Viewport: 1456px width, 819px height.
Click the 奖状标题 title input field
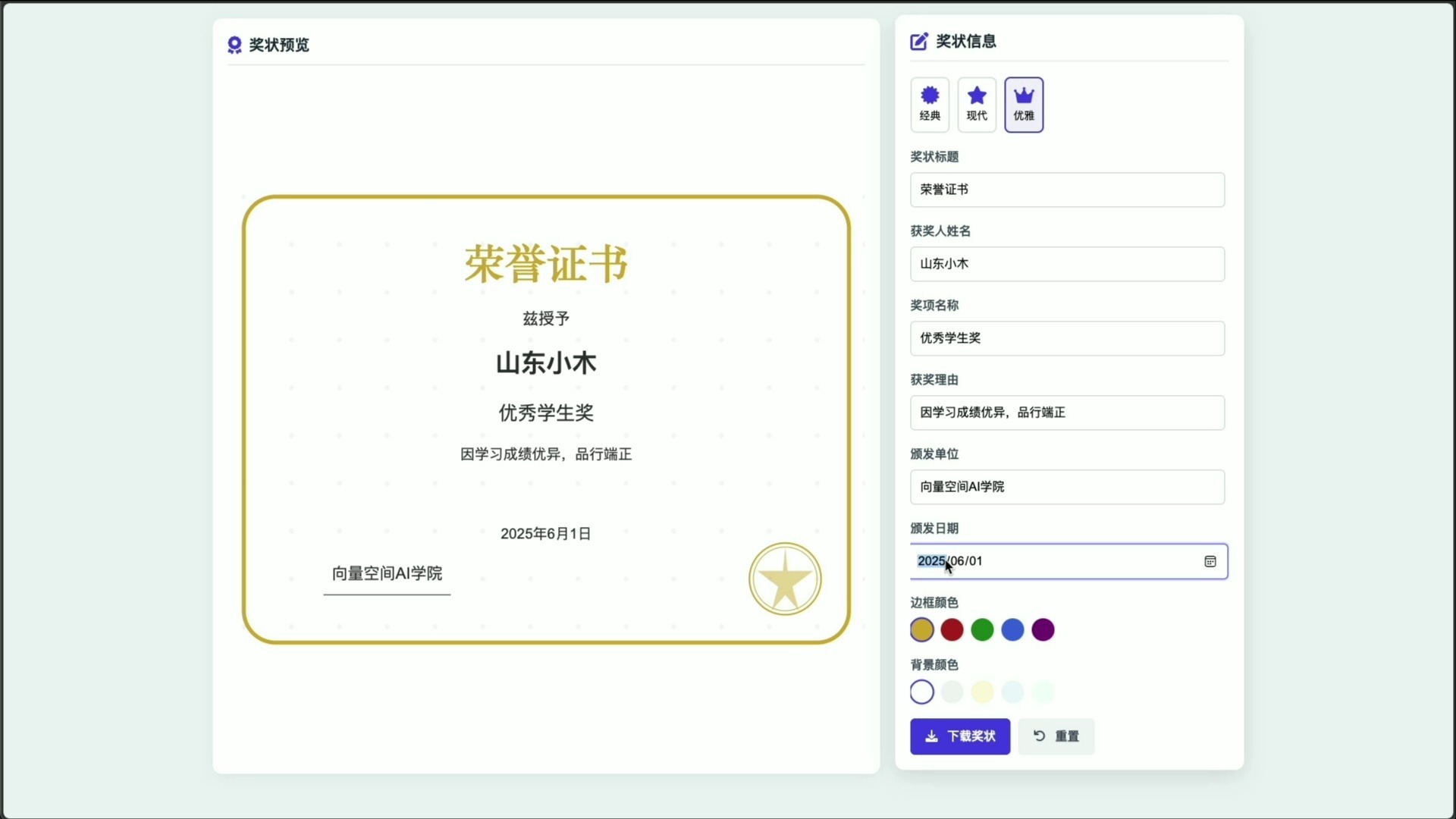coord(1067,190)
